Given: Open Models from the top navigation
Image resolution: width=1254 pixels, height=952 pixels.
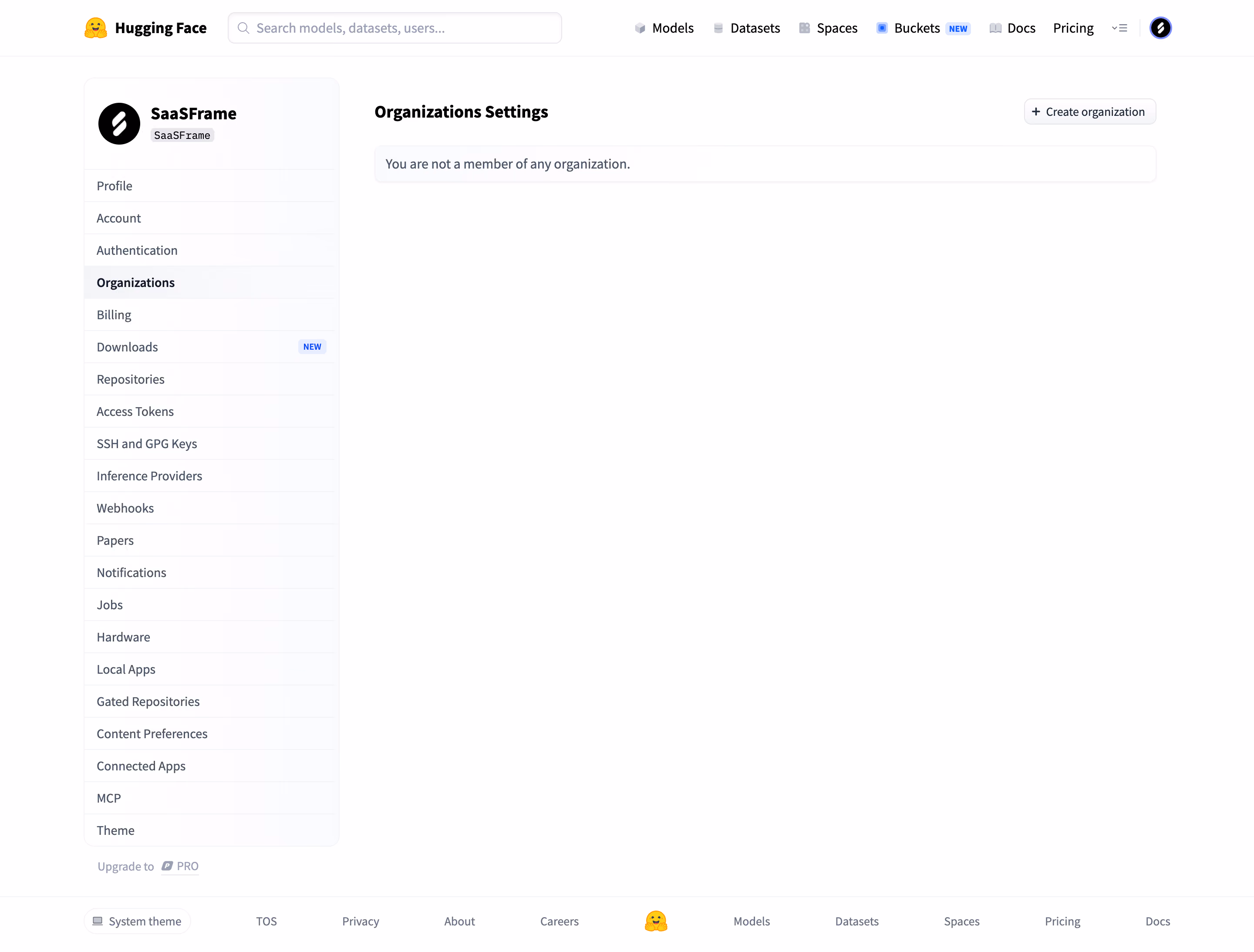Looking at the screenshot, I should click(x=664, y=28).
